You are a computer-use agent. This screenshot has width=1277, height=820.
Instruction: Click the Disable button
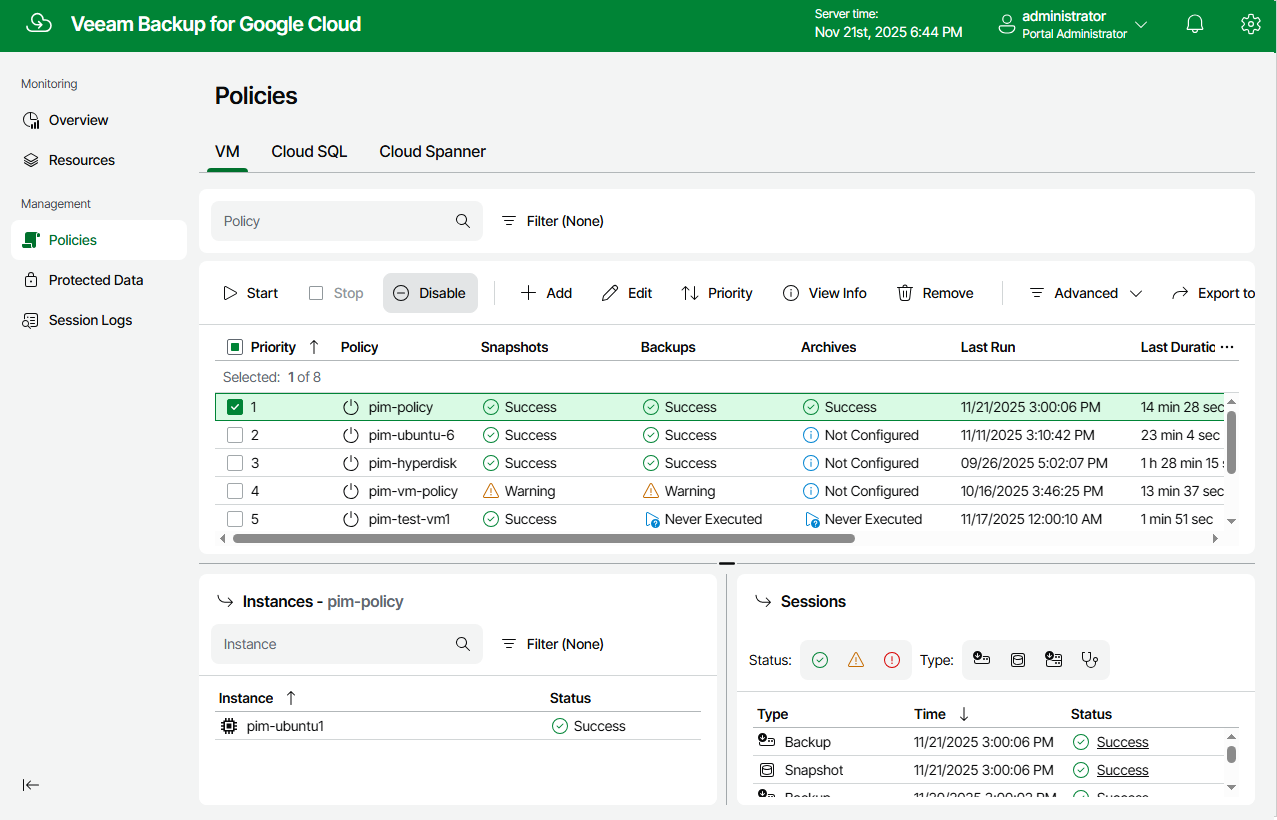(430, 293)
